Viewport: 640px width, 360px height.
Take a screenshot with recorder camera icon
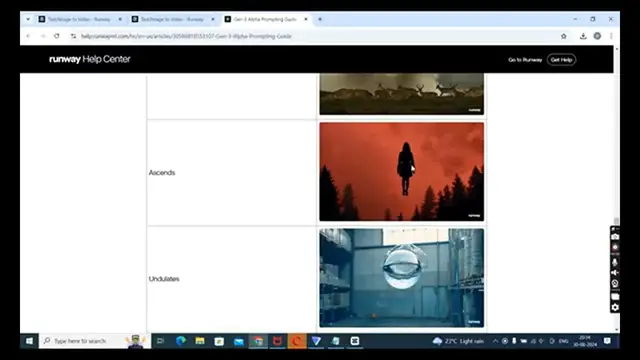click(x=615, y=237)
